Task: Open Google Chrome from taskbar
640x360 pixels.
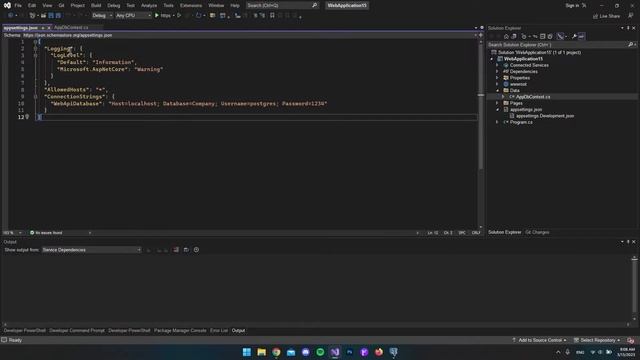Action: pyautogui.click(x=276, y=352)
